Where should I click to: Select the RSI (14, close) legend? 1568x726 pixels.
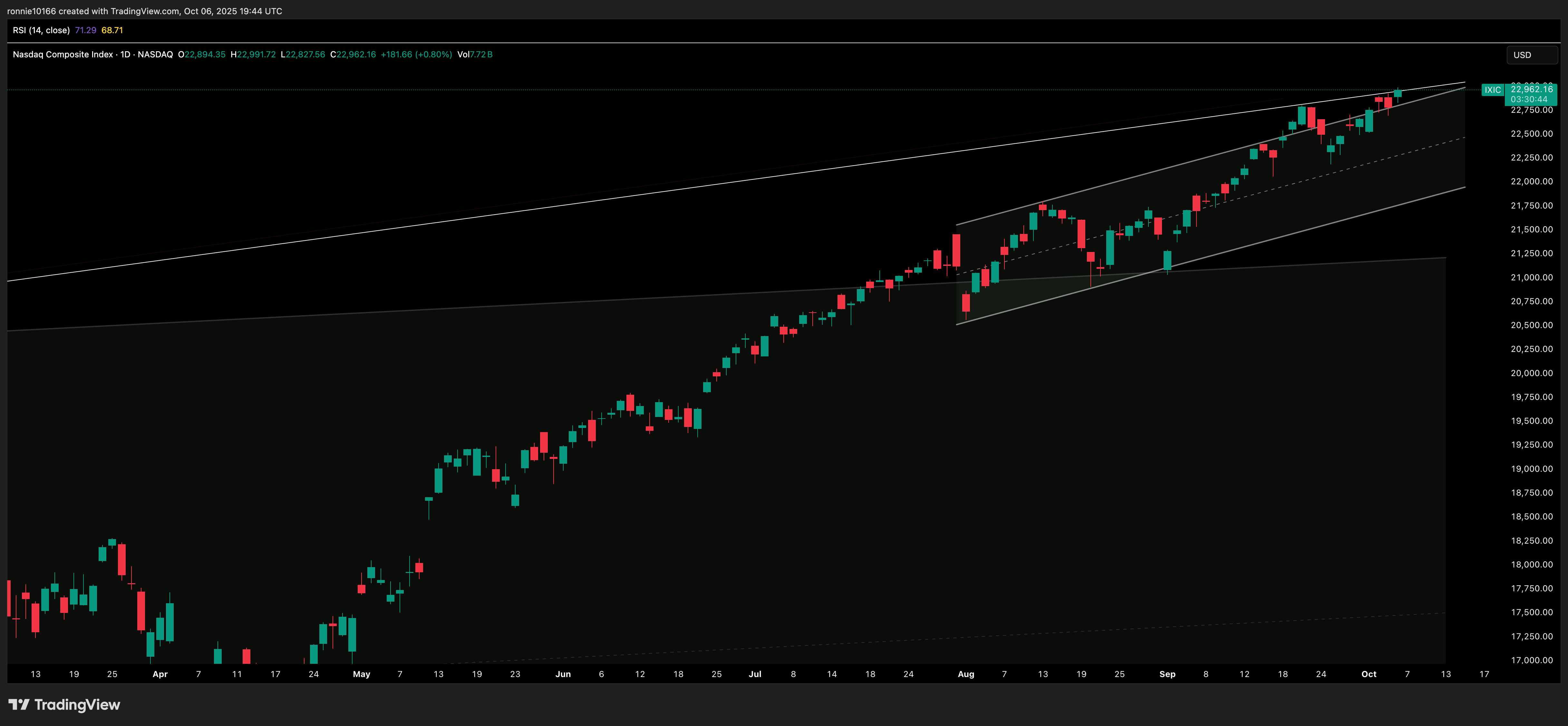41,30
